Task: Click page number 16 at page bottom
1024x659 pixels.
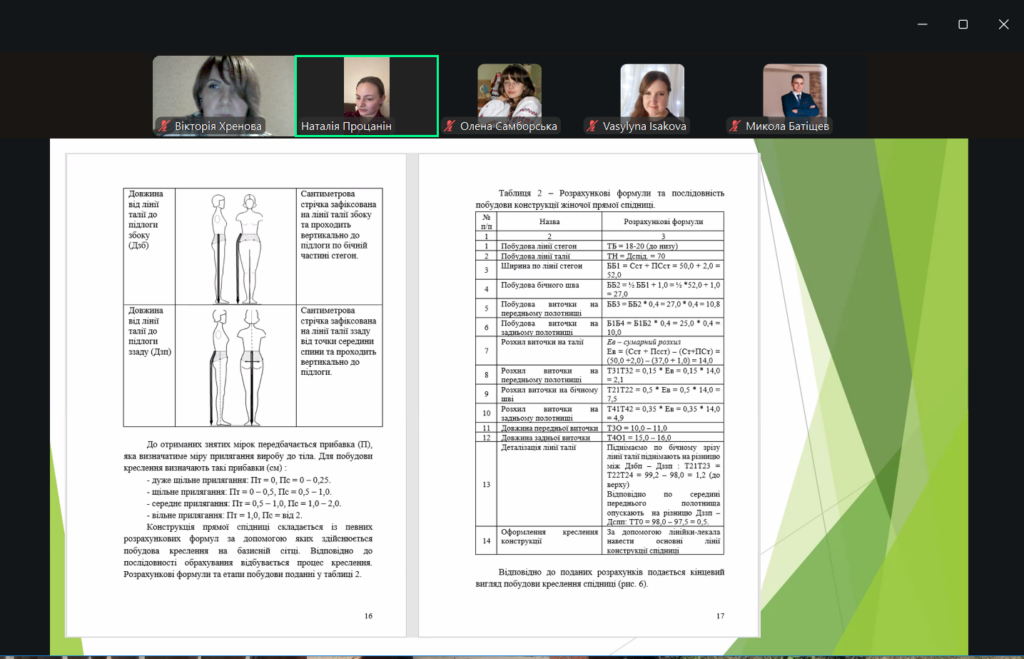Action: pos(368,615)
